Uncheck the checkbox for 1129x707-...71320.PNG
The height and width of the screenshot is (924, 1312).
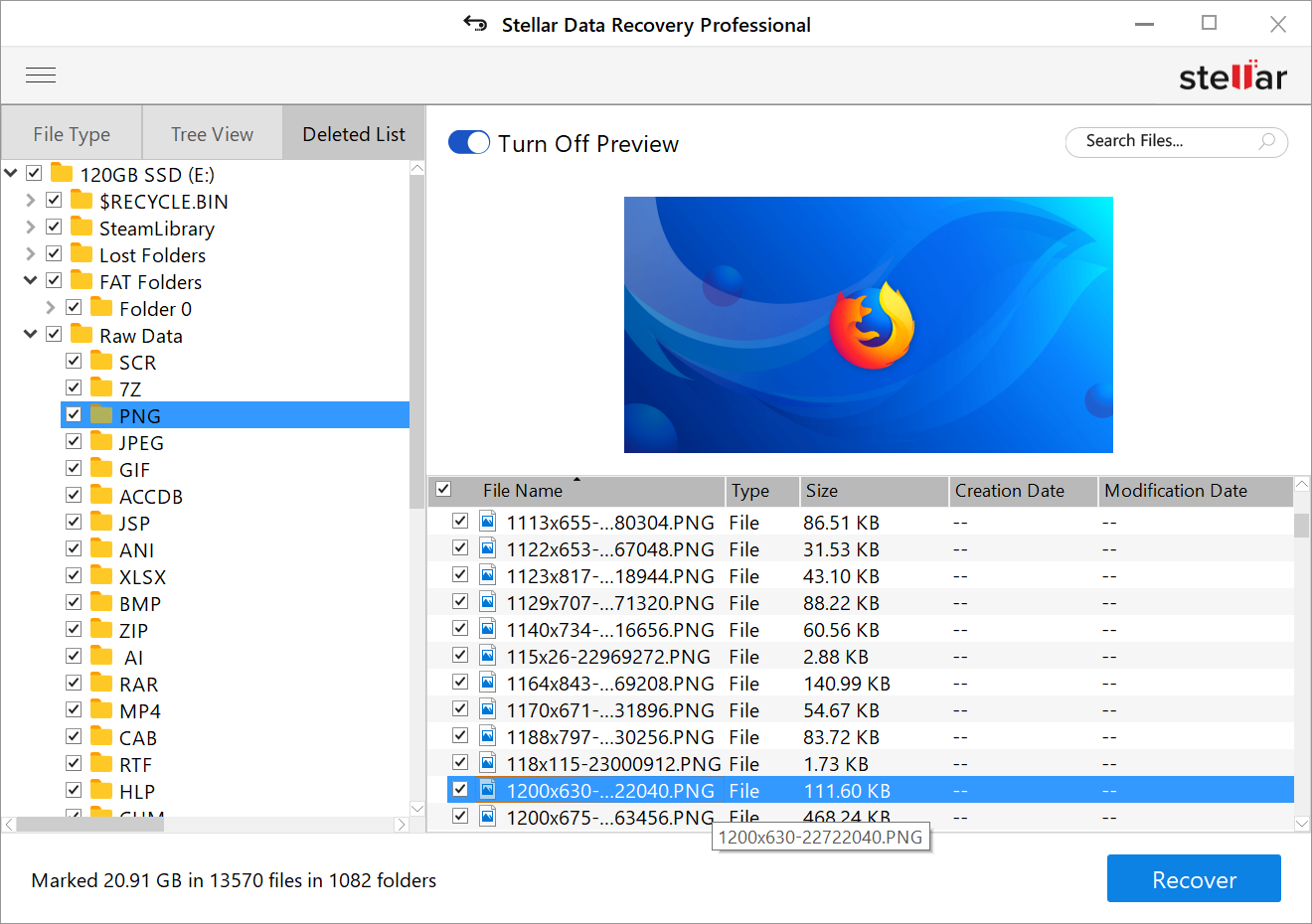[460, 601]
